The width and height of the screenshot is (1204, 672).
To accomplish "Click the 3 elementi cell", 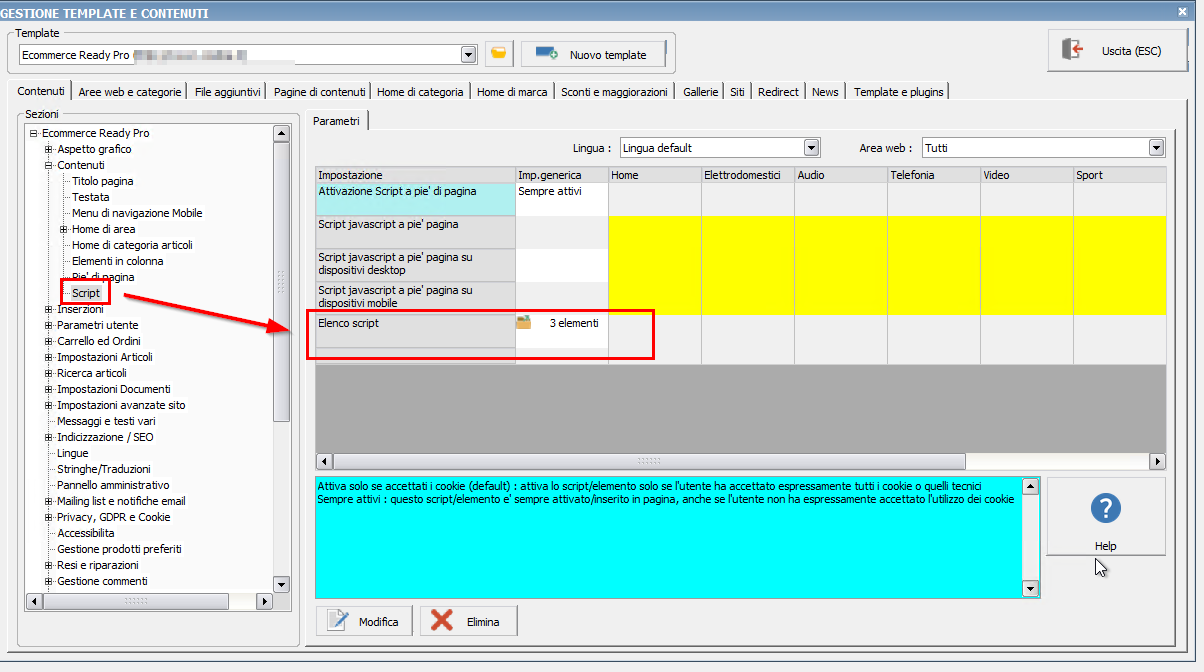I will (x=562, y=331).
